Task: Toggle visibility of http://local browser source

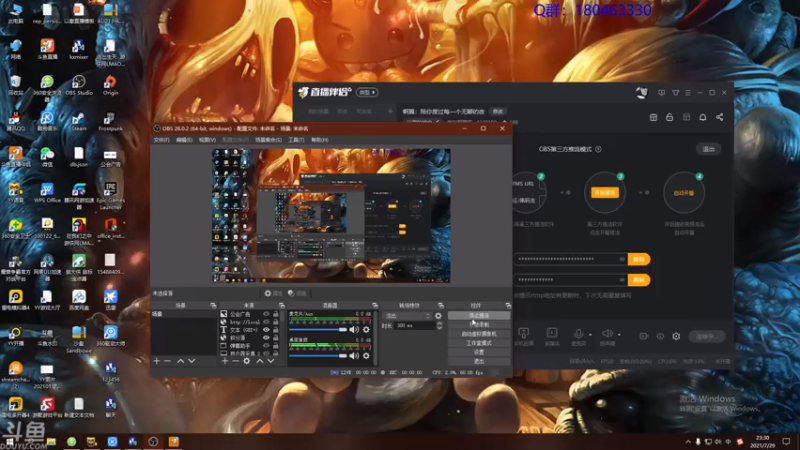Action: 266,322
